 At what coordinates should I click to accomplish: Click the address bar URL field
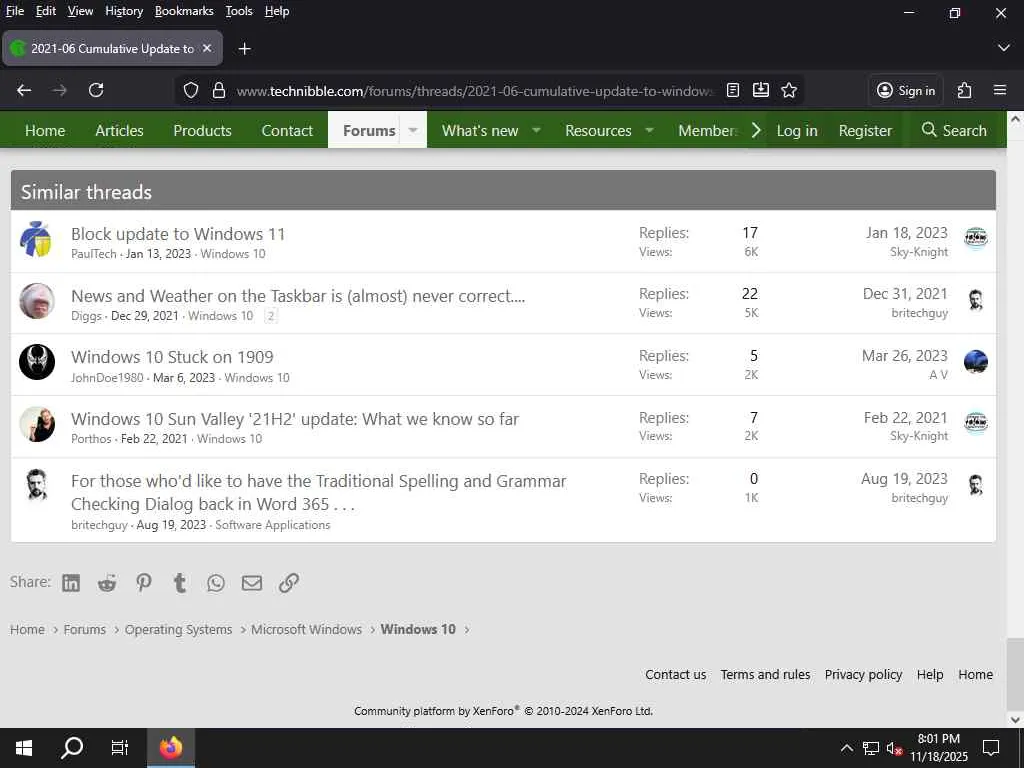click(x=475, y=91)
